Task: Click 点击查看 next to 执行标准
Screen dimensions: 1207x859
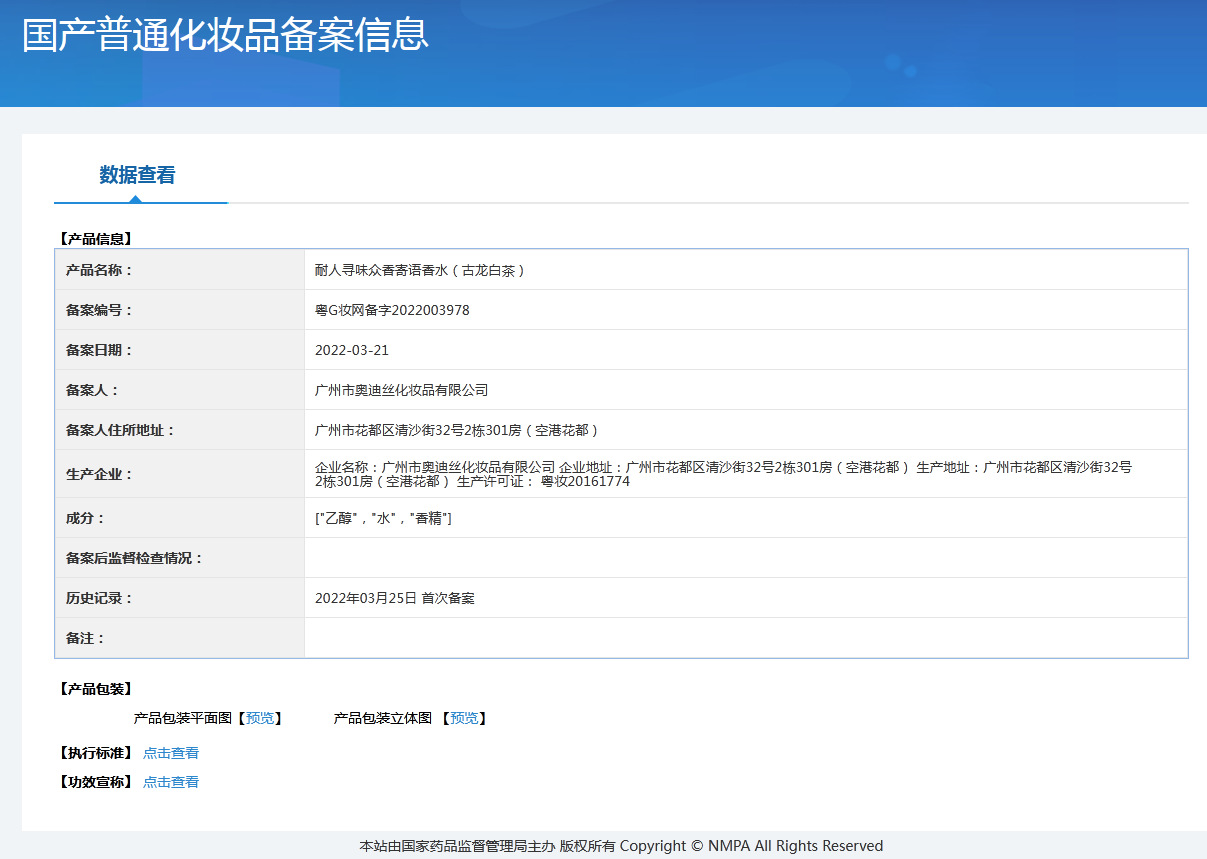Action: pyautogui.click(x=170, y=752)
